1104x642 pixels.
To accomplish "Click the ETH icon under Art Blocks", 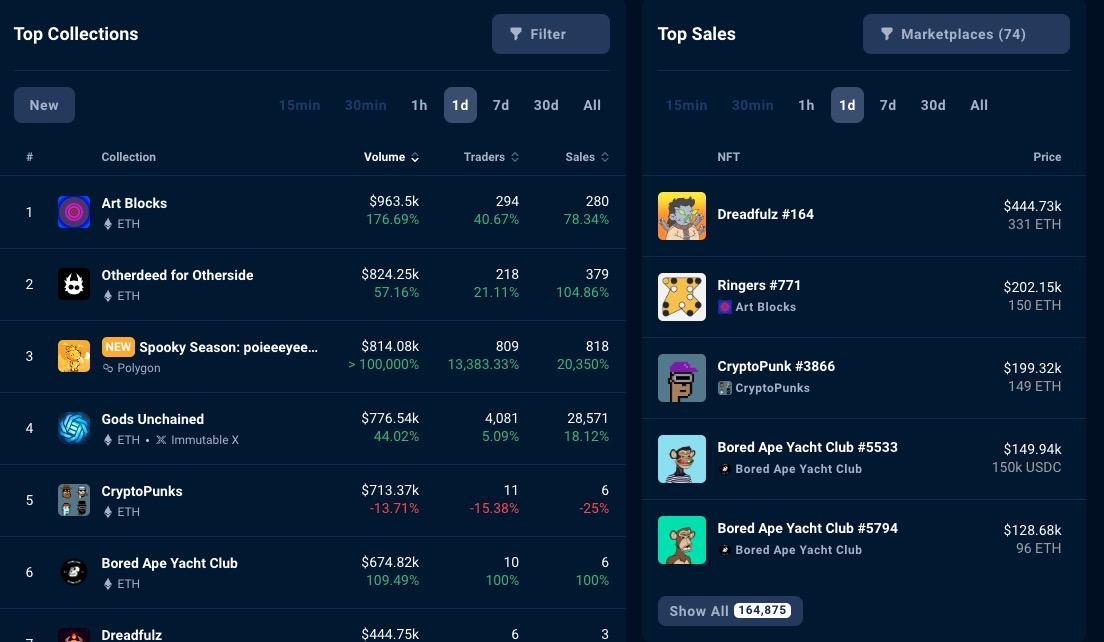I will point(108,224).
